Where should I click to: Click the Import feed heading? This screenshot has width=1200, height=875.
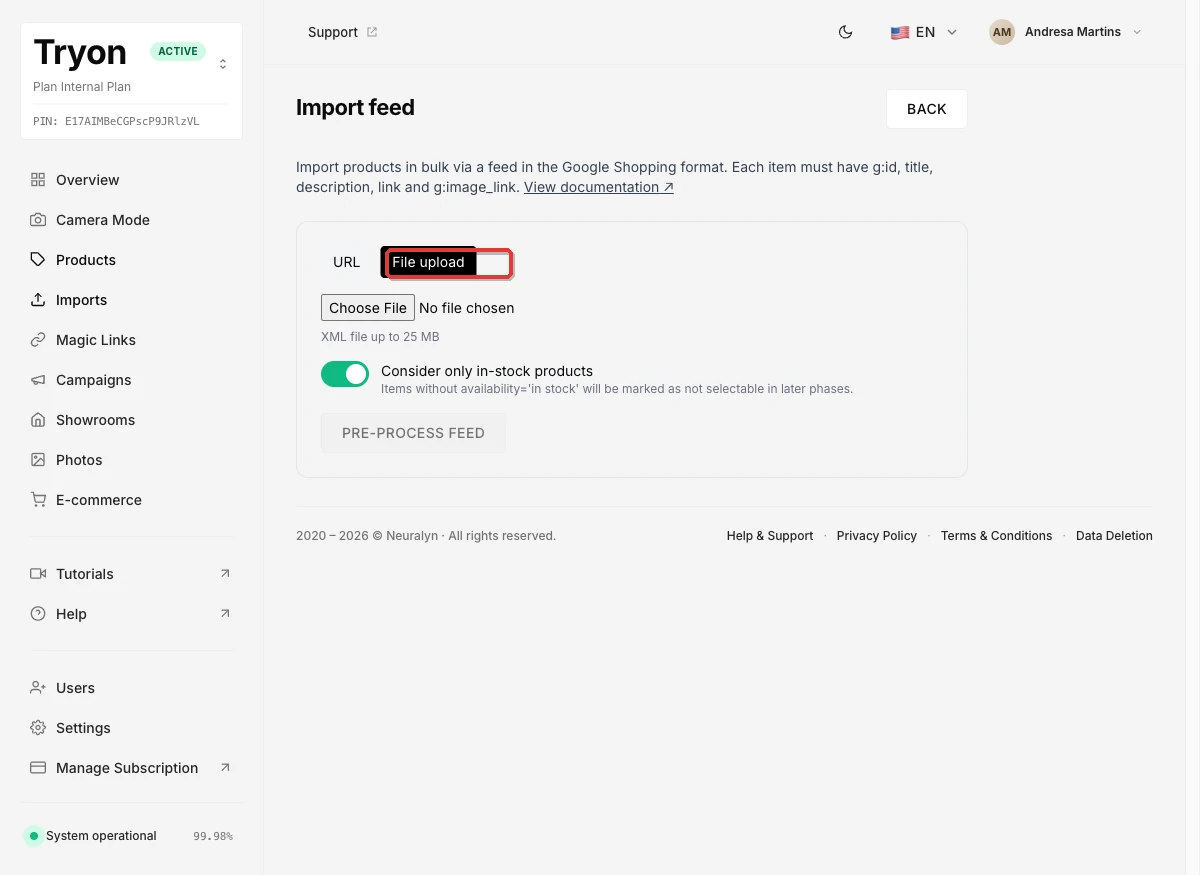coord(355,108)
